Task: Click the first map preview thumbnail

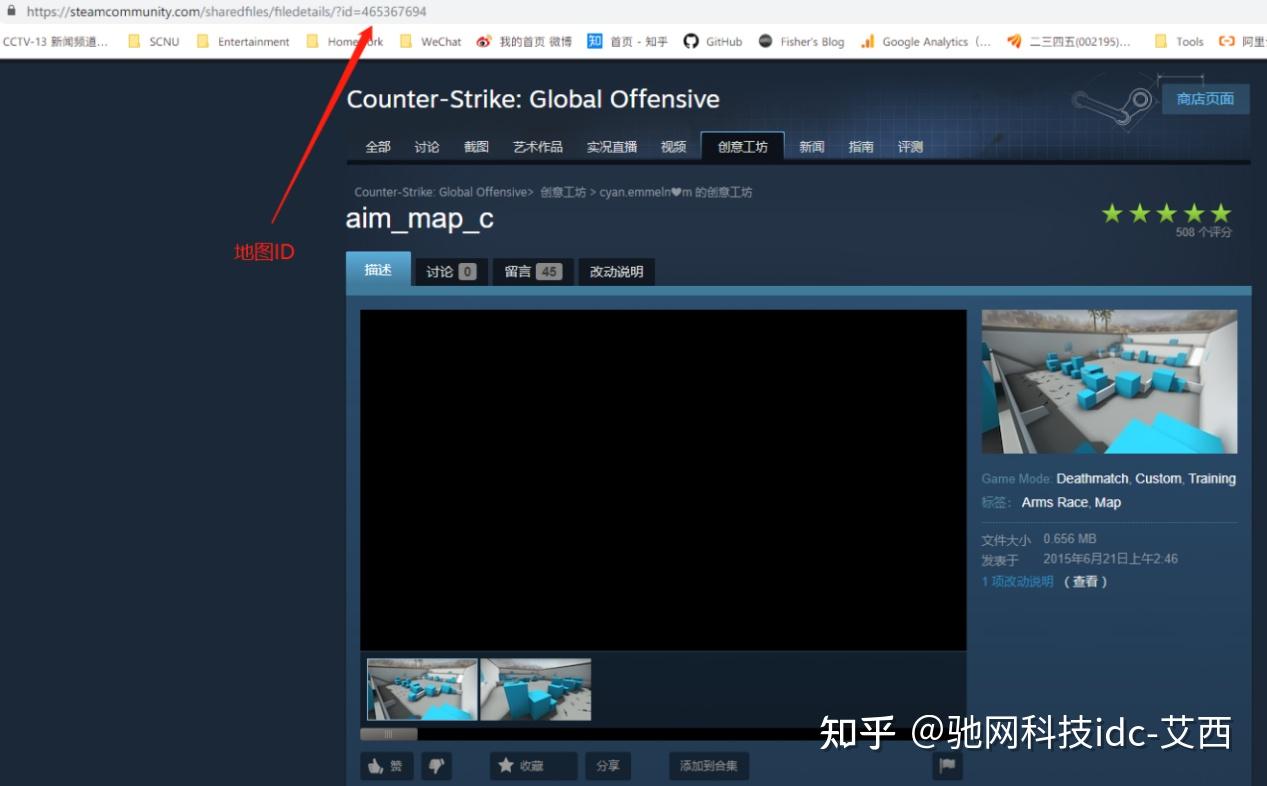Action: tap(421, 688)
